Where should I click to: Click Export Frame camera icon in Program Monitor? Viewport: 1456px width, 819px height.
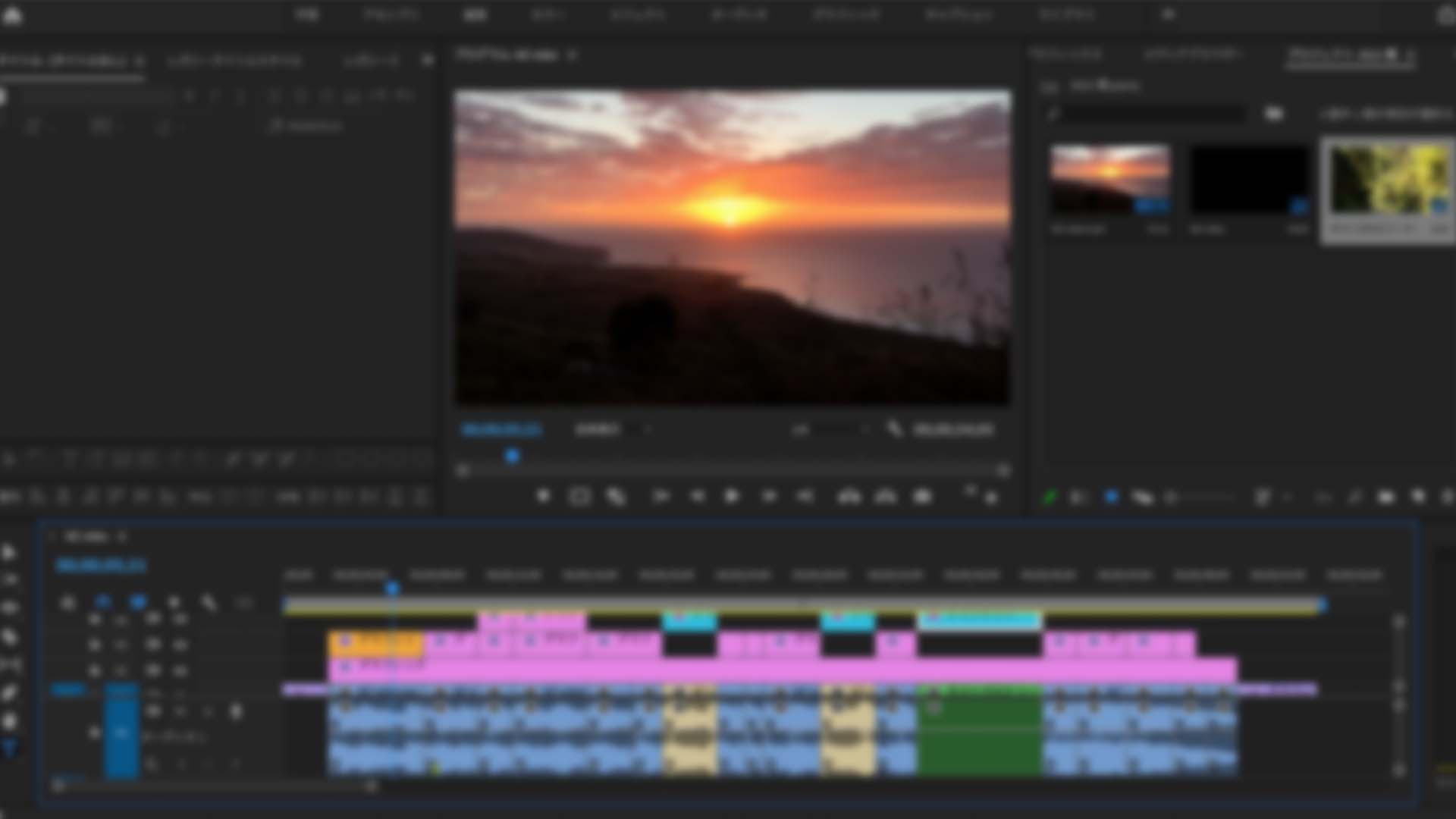(x=922, y=497)
